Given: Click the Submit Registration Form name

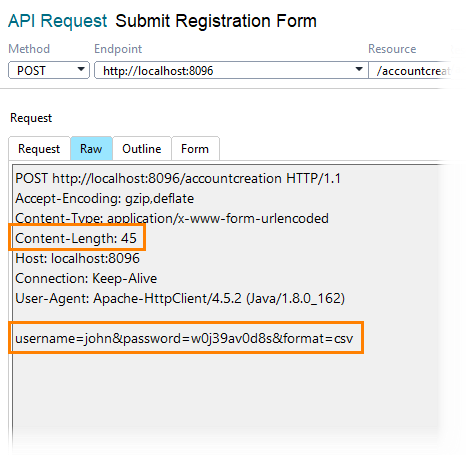Looking at the screenshot, I should (x=216, y=21).
